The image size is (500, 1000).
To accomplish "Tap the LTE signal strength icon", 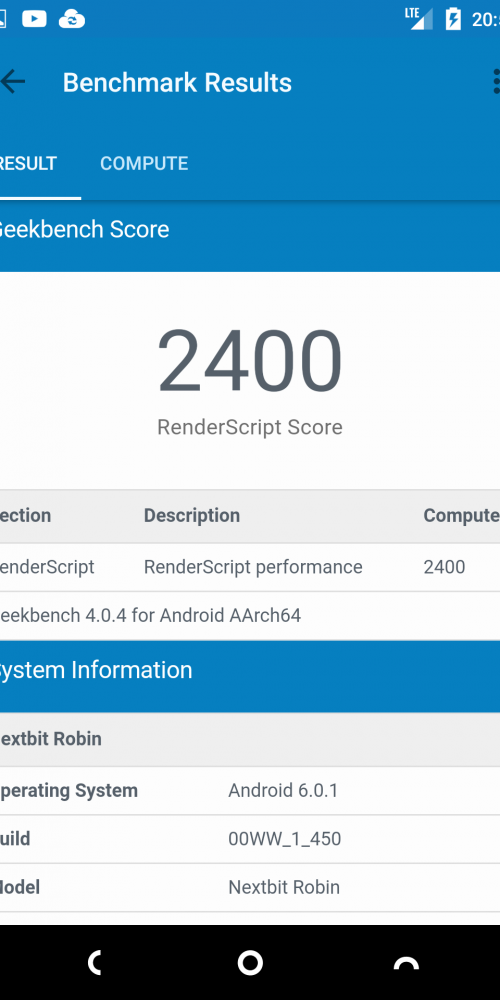I will (418, 19).
